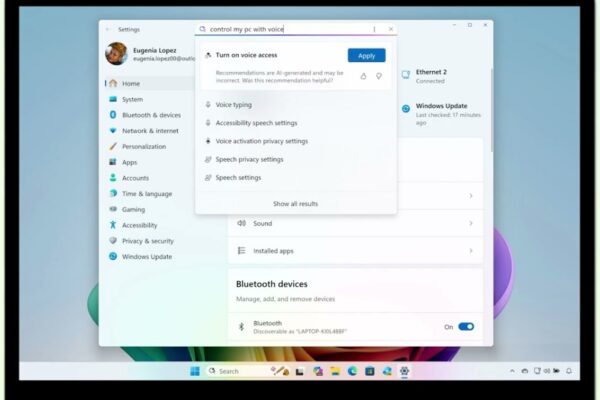This screenshot has height=400, width=600.
Task: Open Voice typing search result
Action: tap(296, 105)
